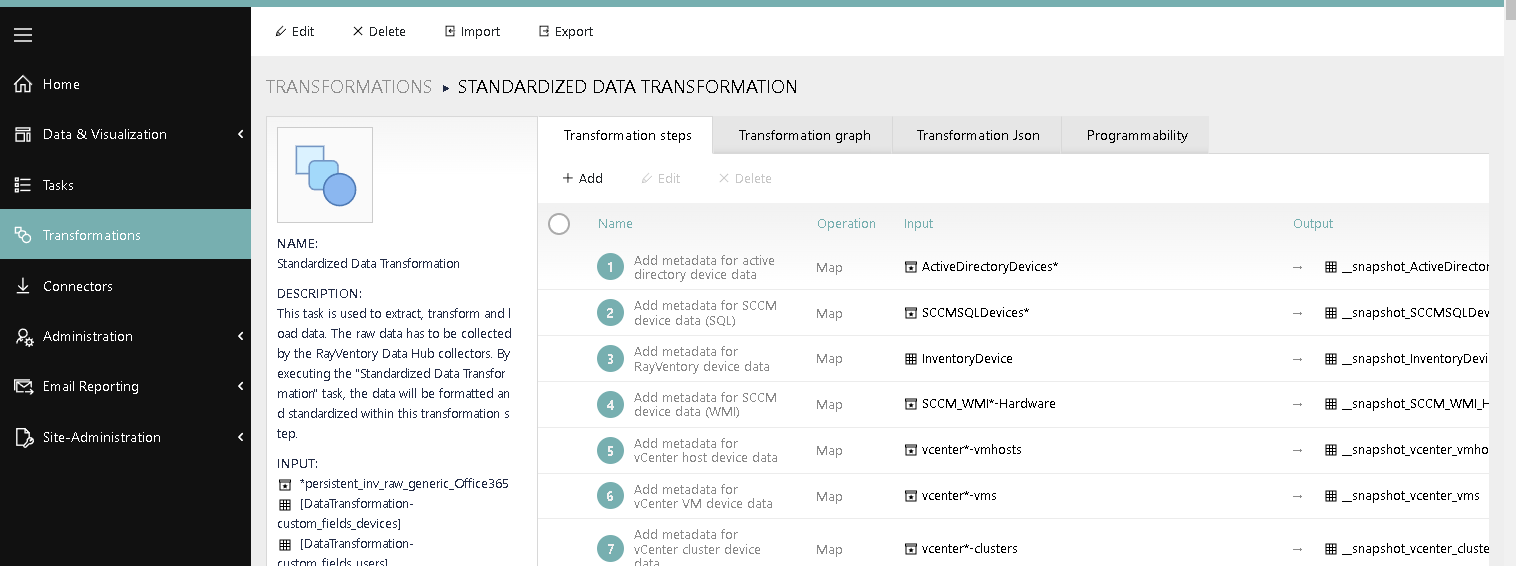Click the step 1 number badge

point(610,267)
